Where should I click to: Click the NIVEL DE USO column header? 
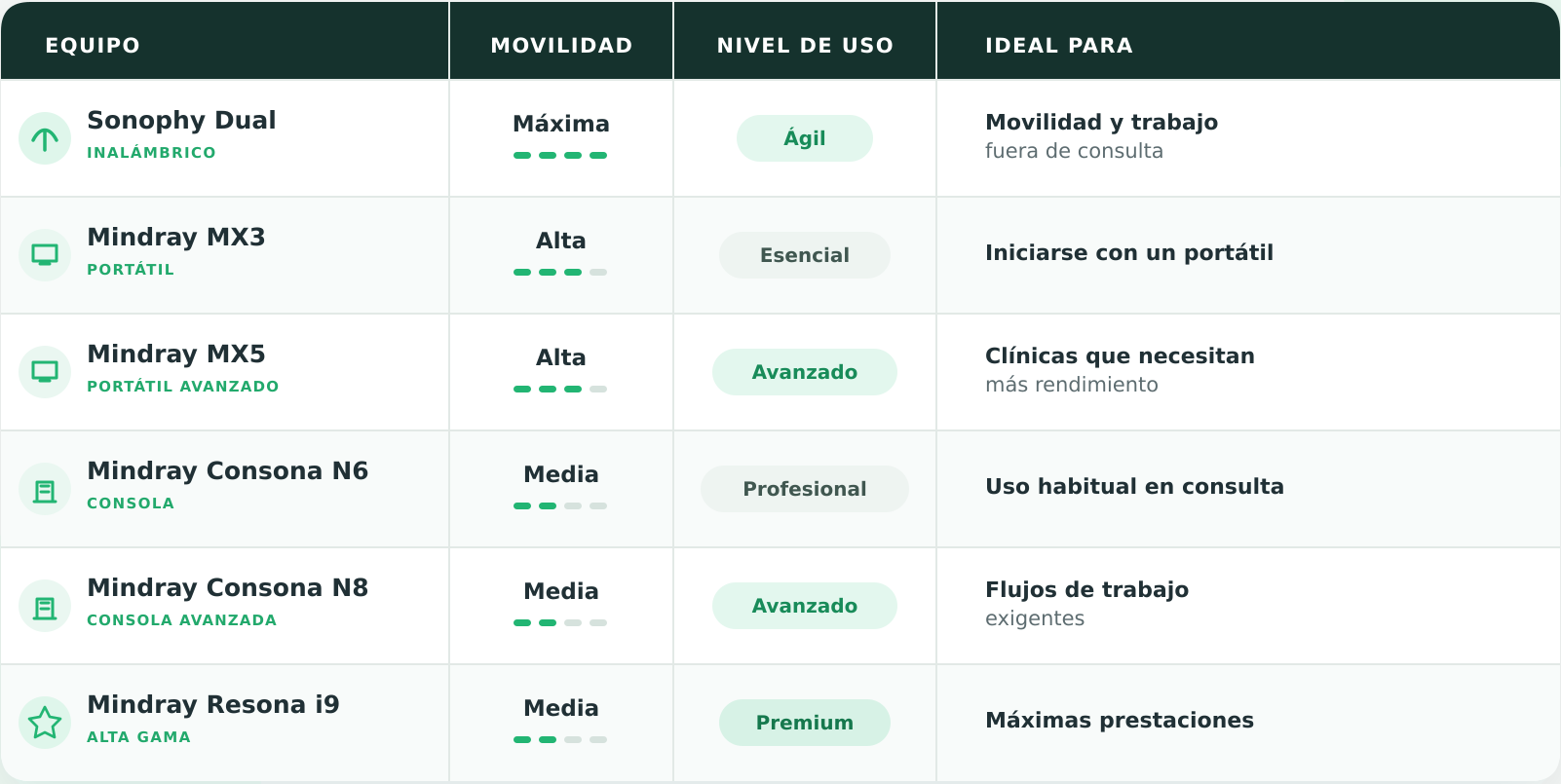point(805,46)
